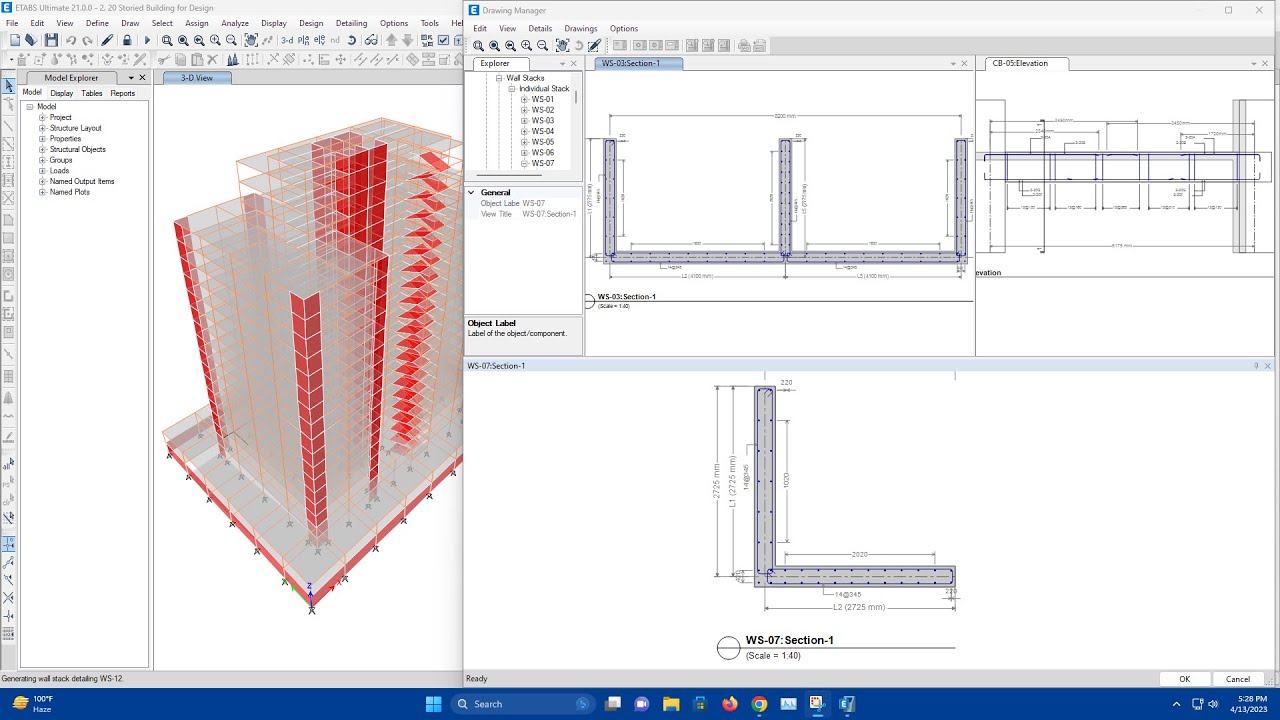
Task: Close the Model Explorer panel
Action: [x=142, y=78]
